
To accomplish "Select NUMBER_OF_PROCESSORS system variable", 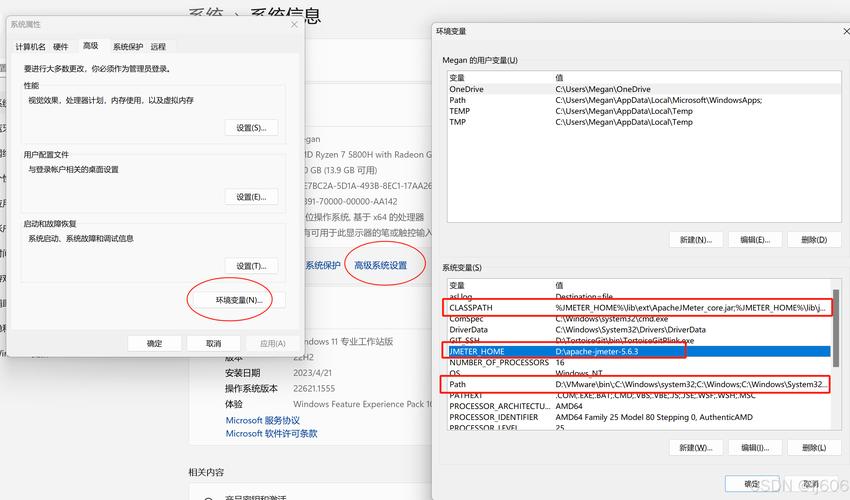I will (640, 362).
